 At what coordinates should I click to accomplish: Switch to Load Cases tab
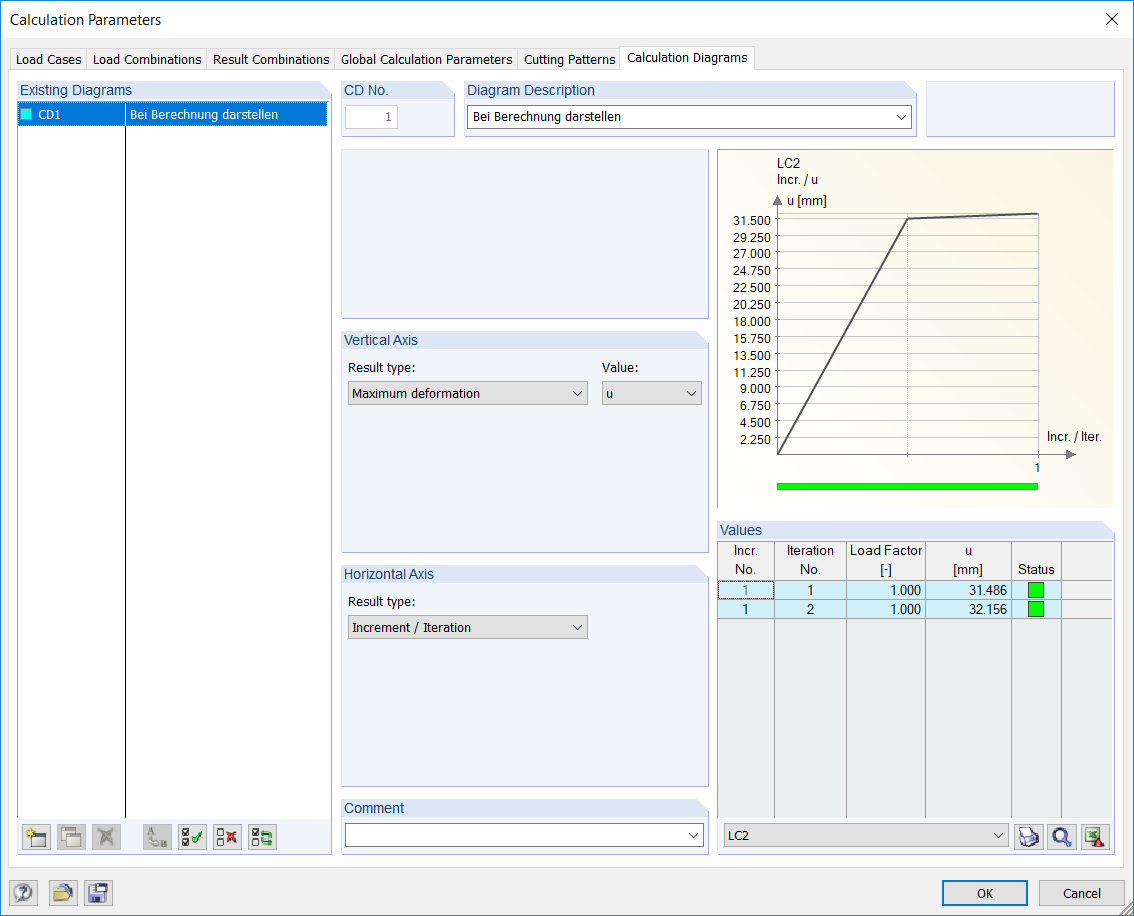tap(48, 59)
